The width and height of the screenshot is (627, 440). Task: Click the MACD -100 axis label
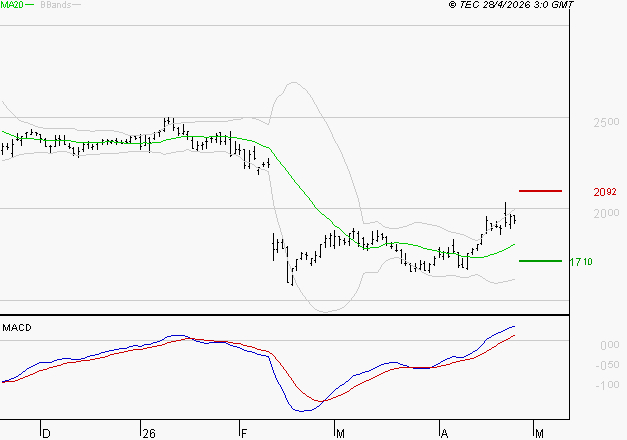(607, 385)
